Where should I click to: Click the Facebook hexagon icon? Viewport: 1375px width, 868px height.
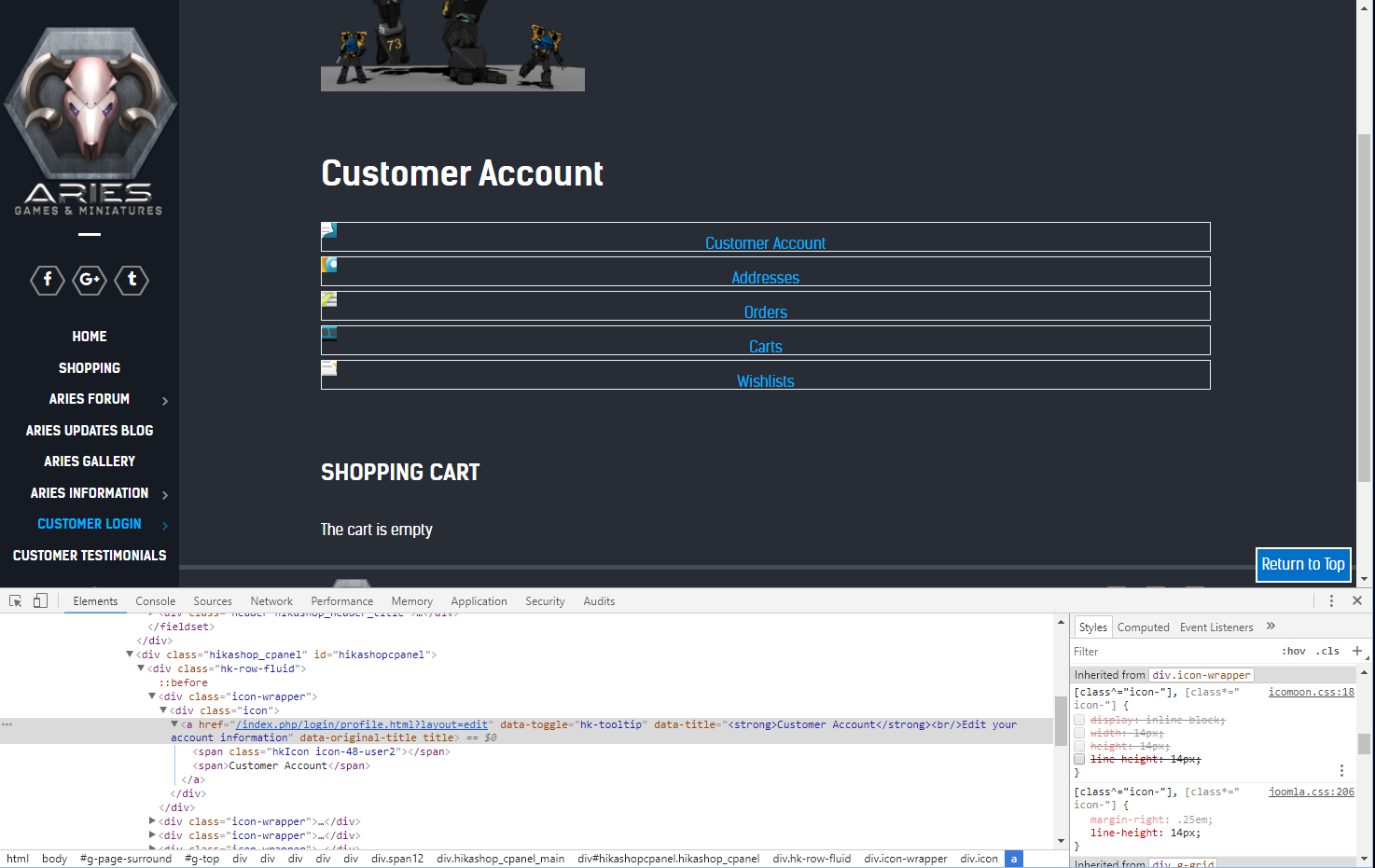[48, 280]
